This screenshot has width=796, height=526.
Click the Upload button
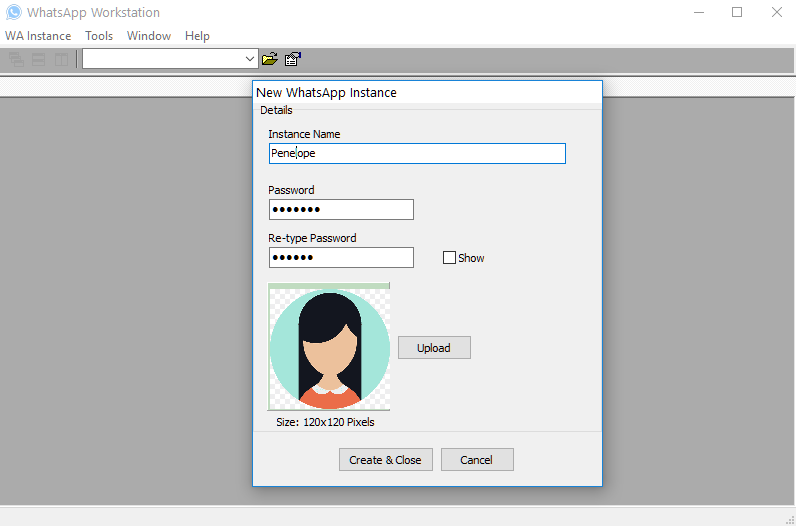click(x=434, y=348)
